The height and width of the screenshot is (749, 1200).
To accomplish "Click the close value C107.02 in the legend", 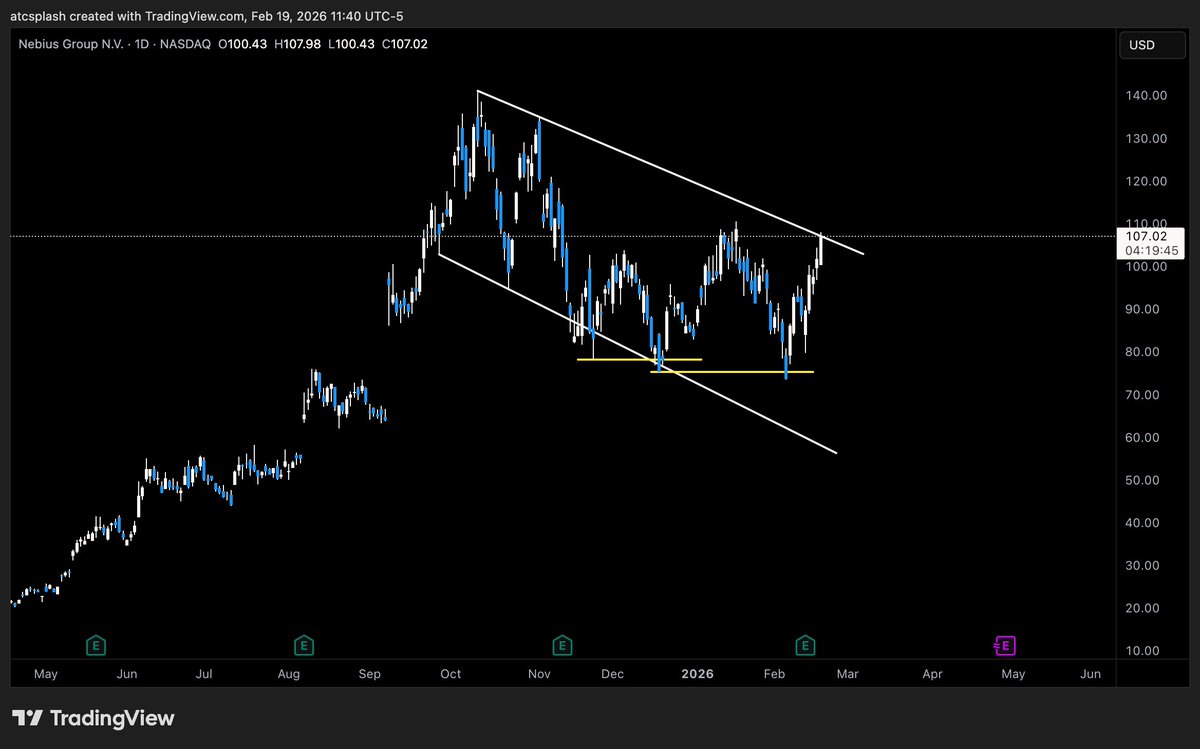I will point(405,44).
